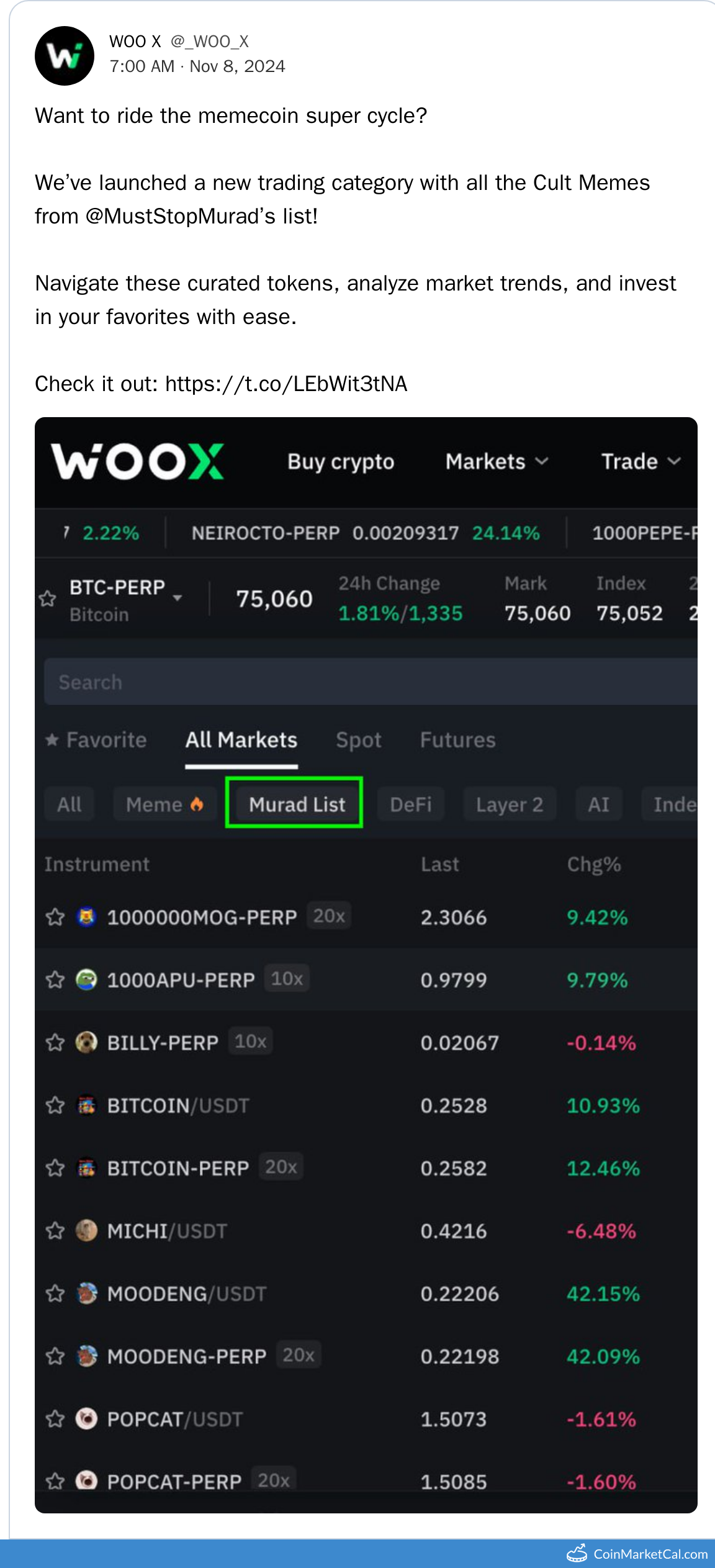This screenshot has height=1568, width=715.
Task: Click the CoinMarketCal logo icon
Action: (577, 1553)
